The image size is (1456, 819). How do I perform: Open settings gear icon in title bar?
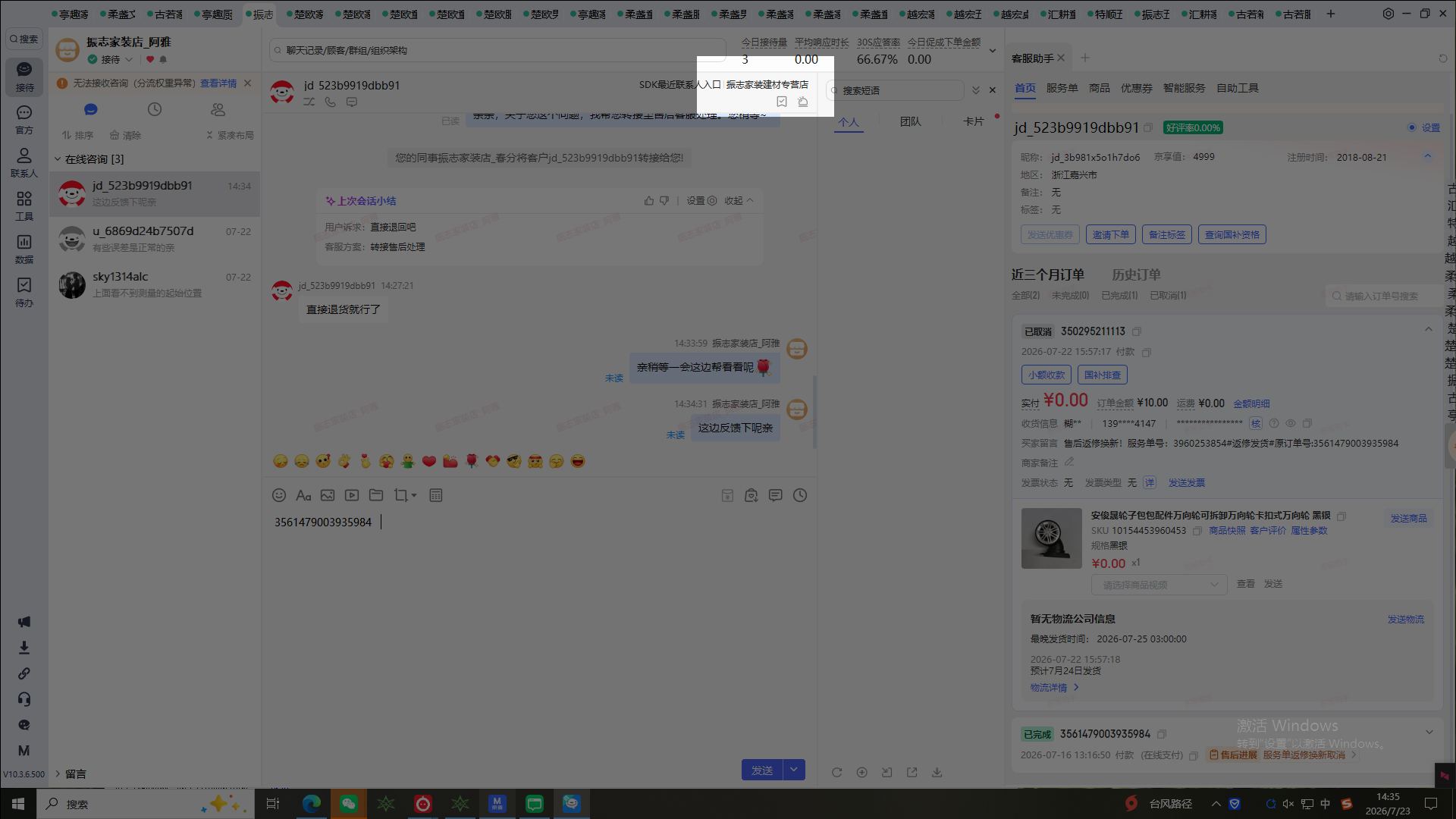click(1389, 14)
